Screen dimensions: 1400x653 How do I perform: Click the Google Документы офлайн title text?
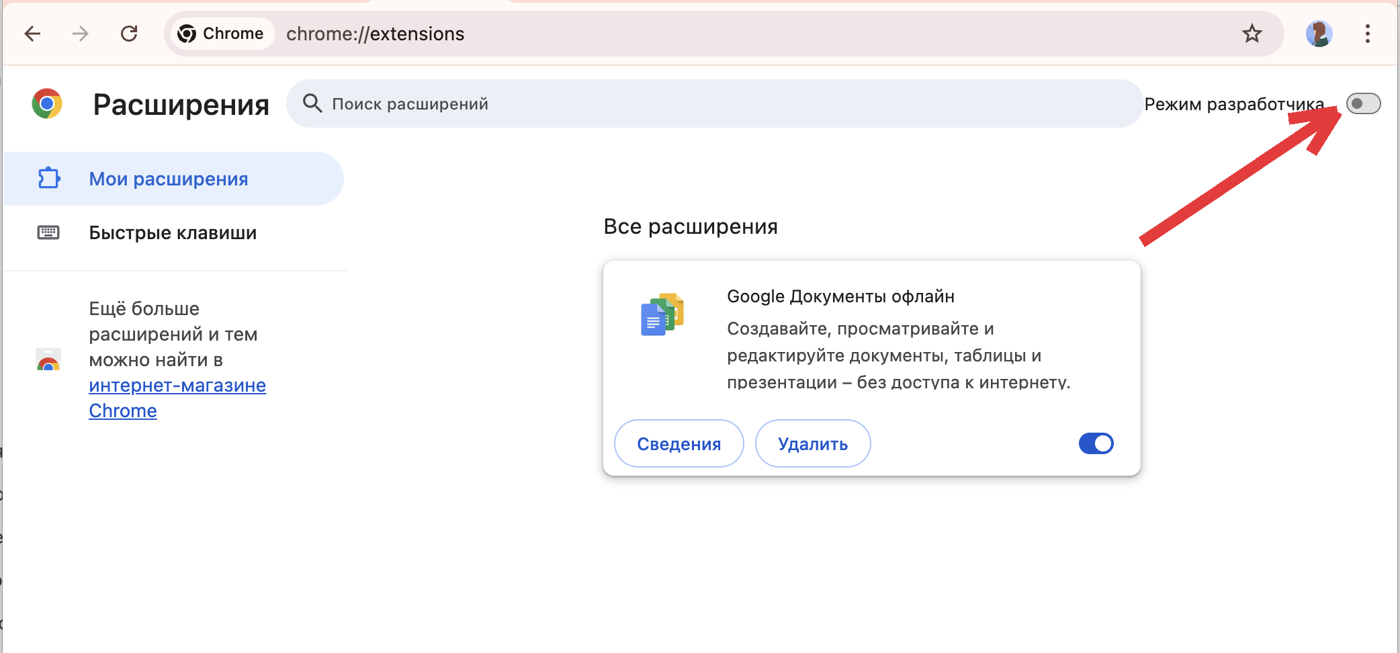click(x=841, y=297)
